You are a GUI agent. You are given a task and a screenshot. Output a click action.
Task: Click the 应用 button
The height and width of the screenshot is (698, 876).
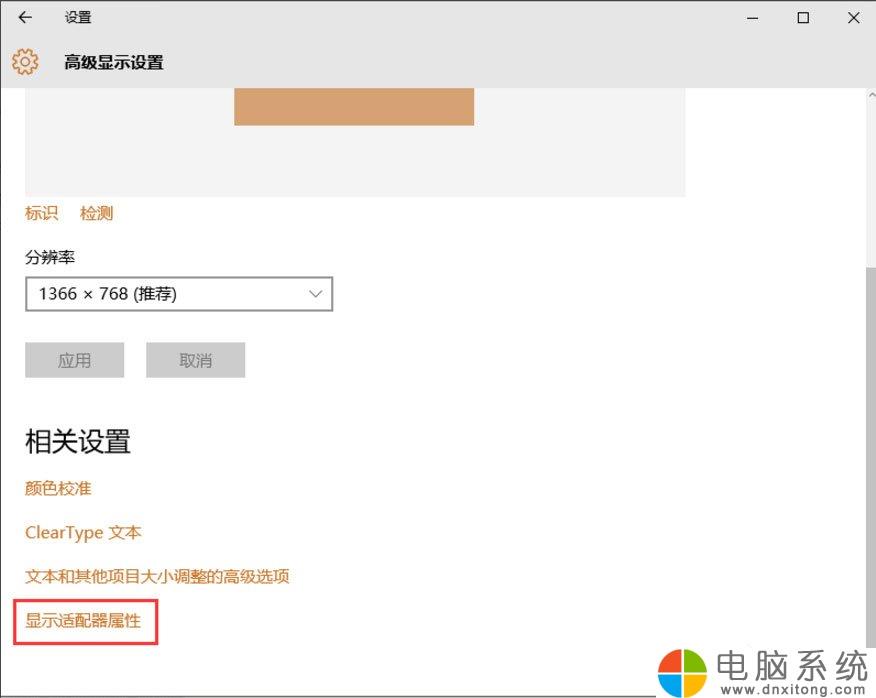[x=74, y=360]
